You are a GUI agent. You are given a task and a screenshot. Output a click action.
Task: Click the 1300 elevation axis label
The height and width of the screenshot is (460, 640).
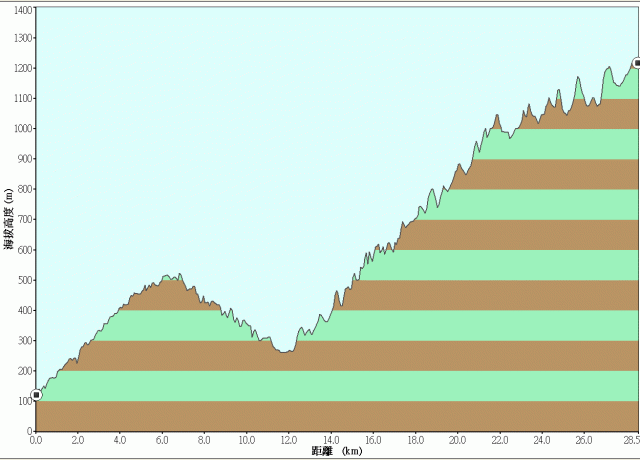point(23,38)
